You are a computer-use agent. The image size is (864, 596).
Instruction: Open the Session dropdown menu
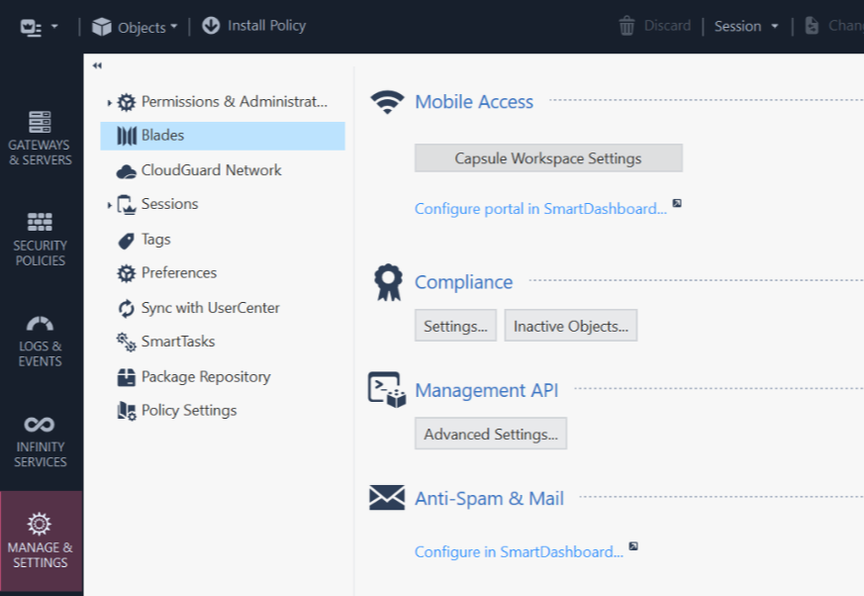(x=746, y=26)
